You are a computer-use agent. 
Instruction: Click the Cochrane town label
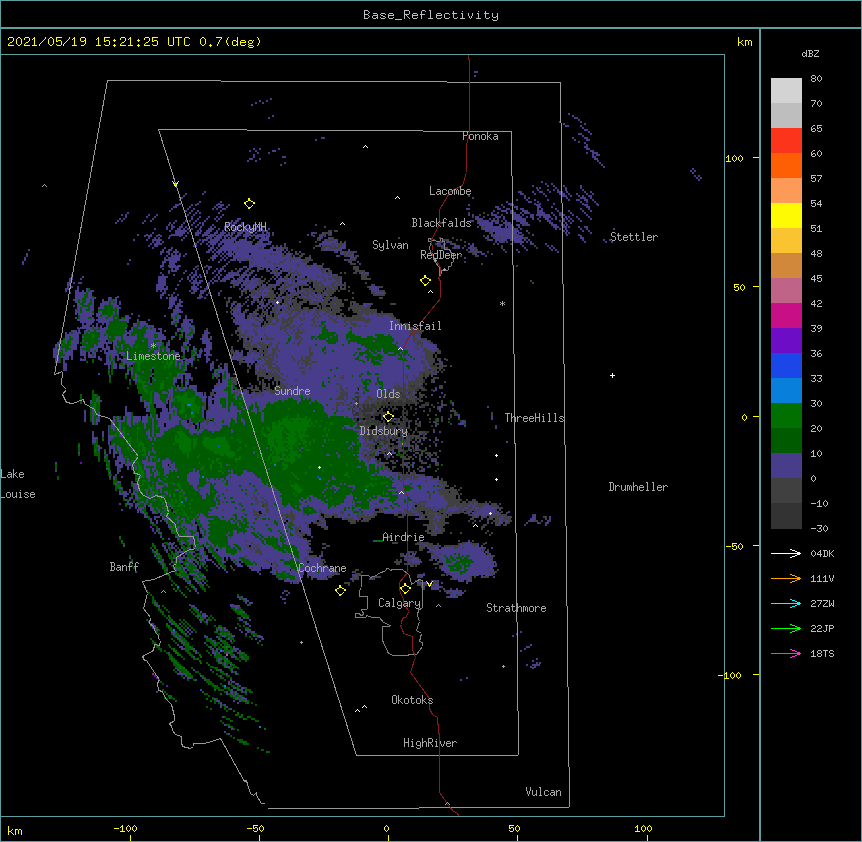click(322, 568)
